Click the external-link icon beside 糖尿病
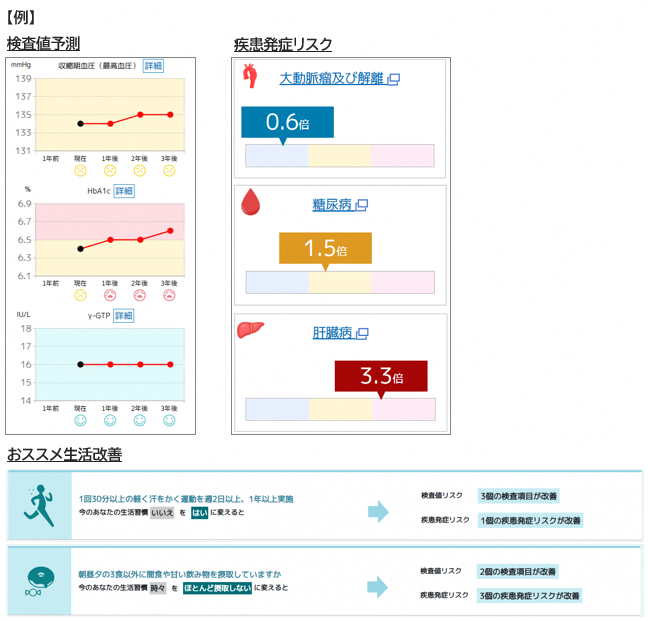This screenshot has height=621, width=648. click(362, 205)
